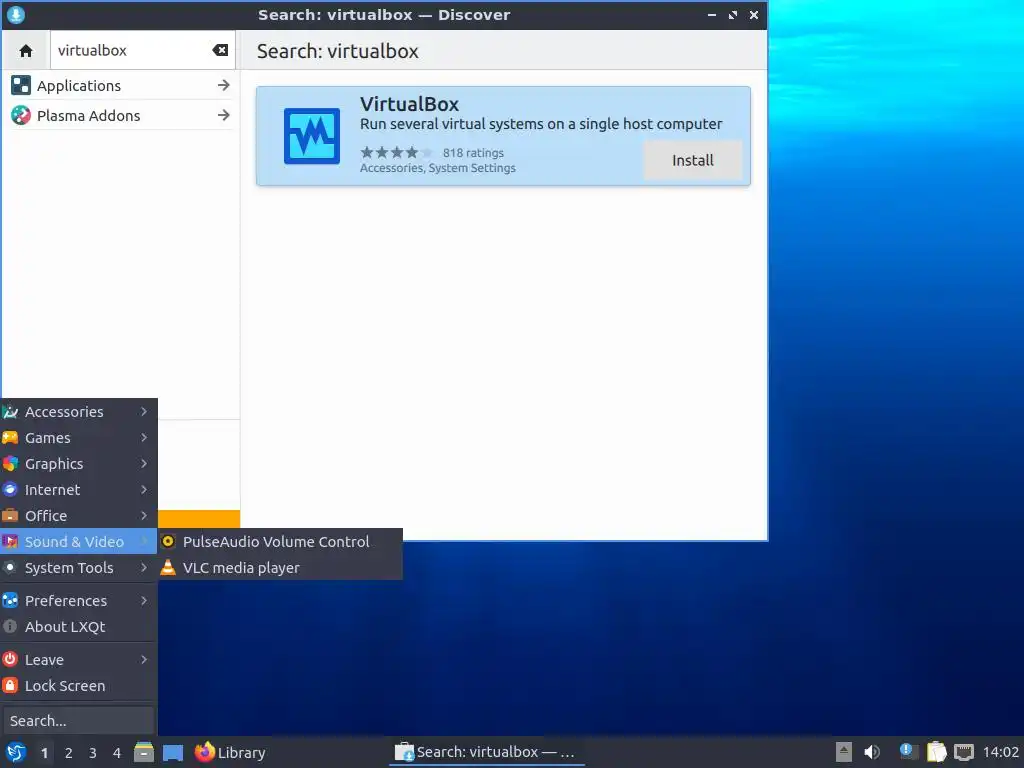
Task: Click the System Tools gear icon
Action: coord(10,568)
